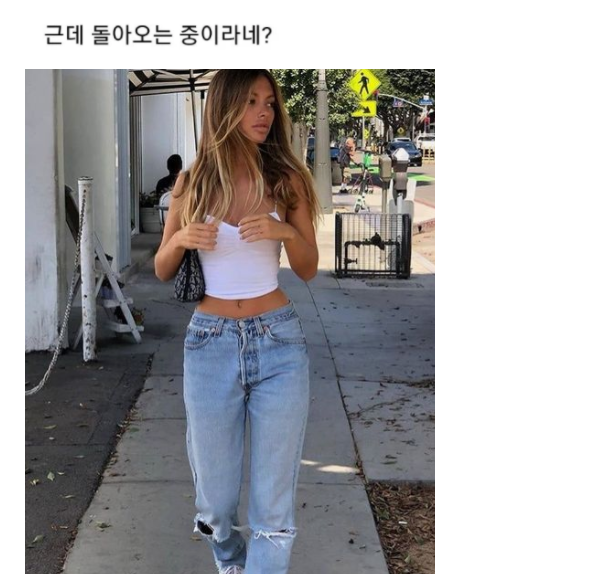Click the white post with chain
This screenshot has height=574, width=616.
pos(87,269)
